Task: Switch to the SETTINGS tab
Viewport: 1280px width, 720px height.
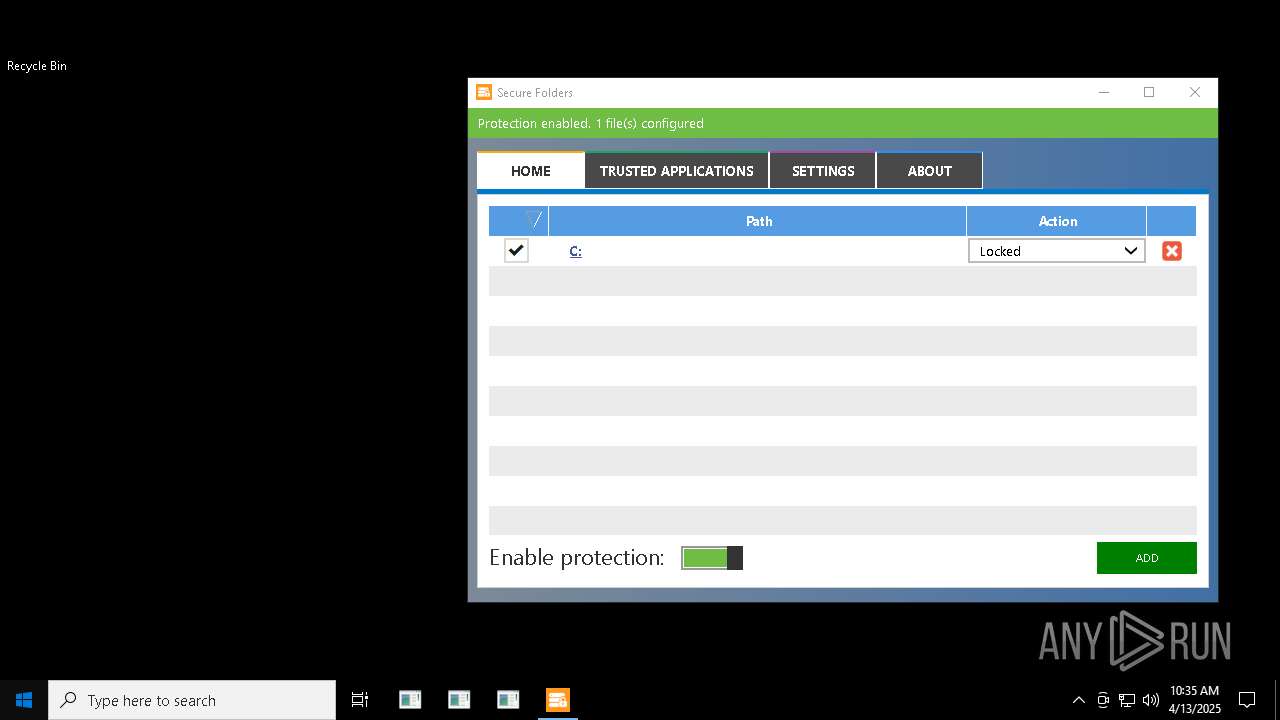Action: point(823,171)
